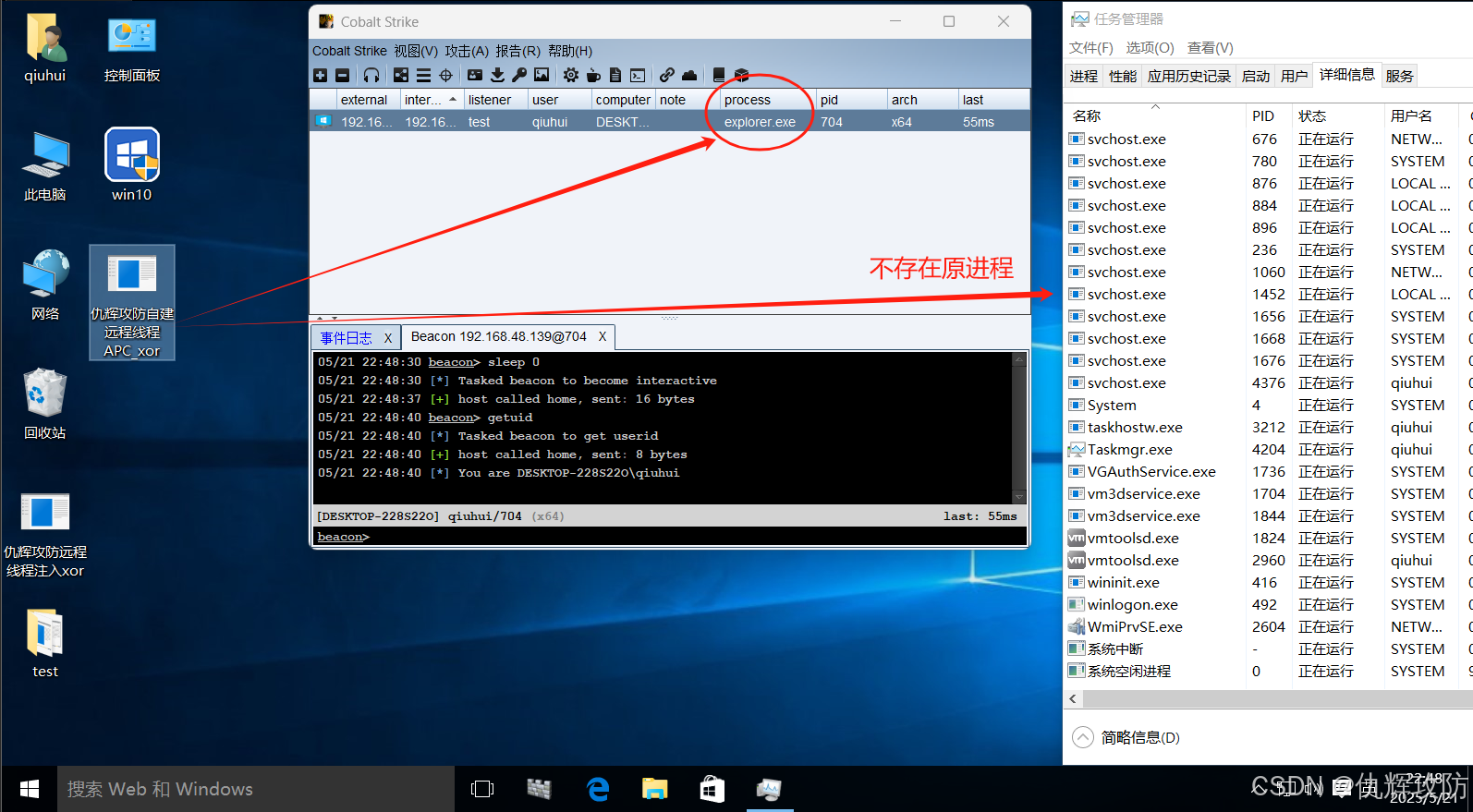This screenshot has height=812, width=1473.
Task: Click the connect to team server plus icon
Action: tap(321, 76)
